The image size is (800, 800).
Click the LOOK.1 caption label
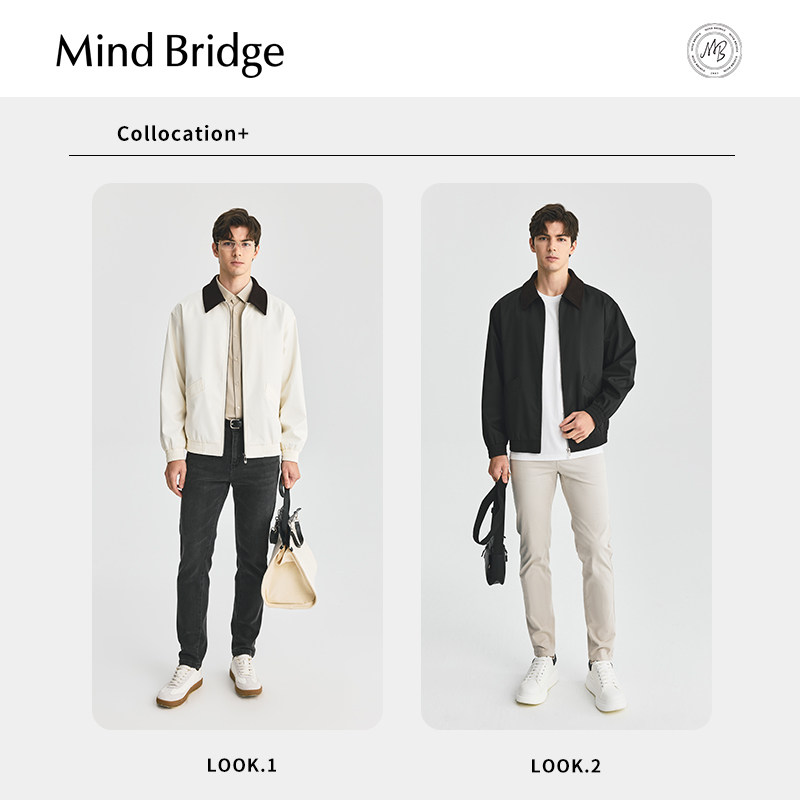[241, 765]
